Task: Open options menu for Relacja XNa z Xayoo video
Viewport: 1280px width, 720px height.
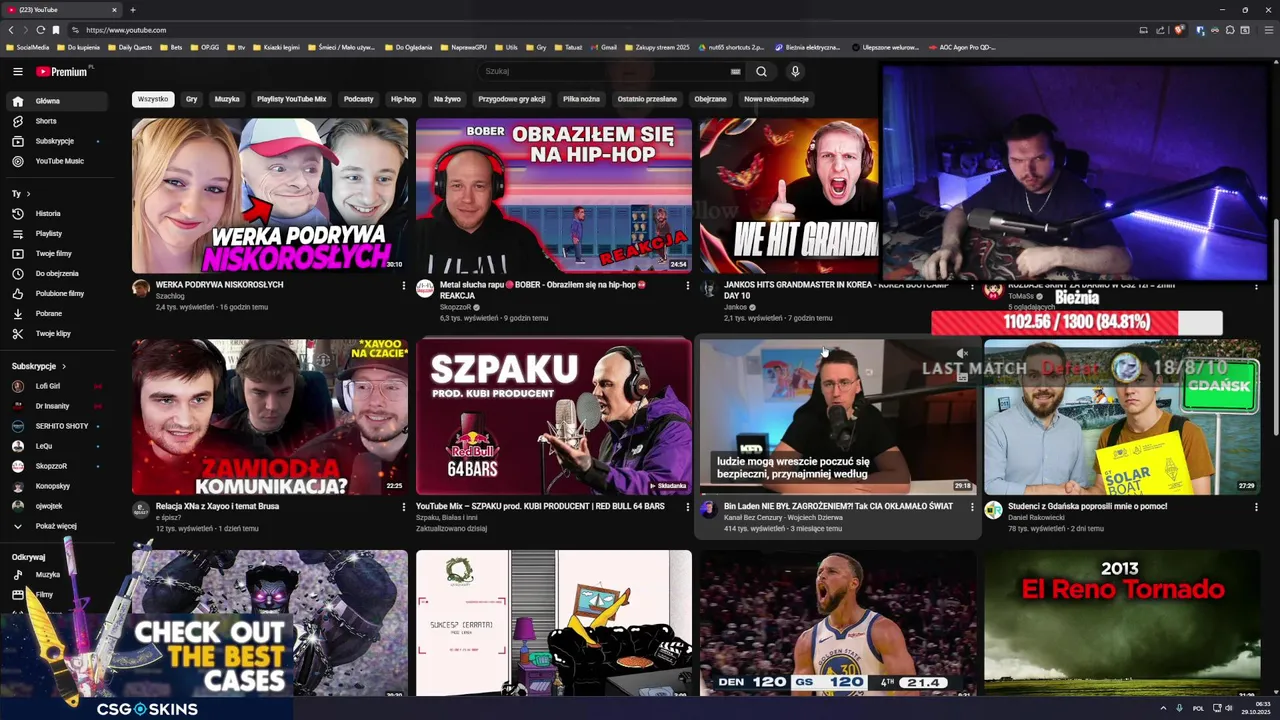Action: tap(404, 508)
